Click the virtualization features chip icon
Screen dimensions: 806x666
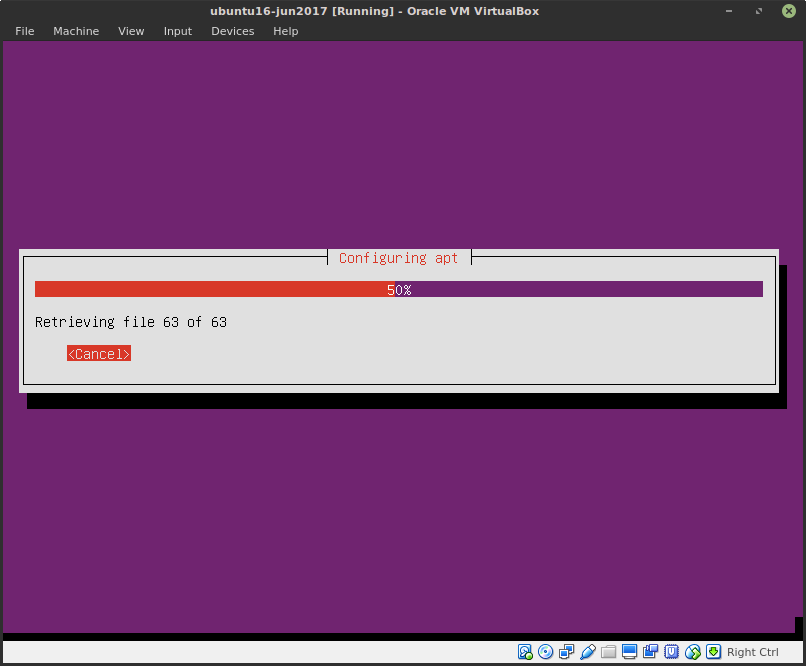672,651
